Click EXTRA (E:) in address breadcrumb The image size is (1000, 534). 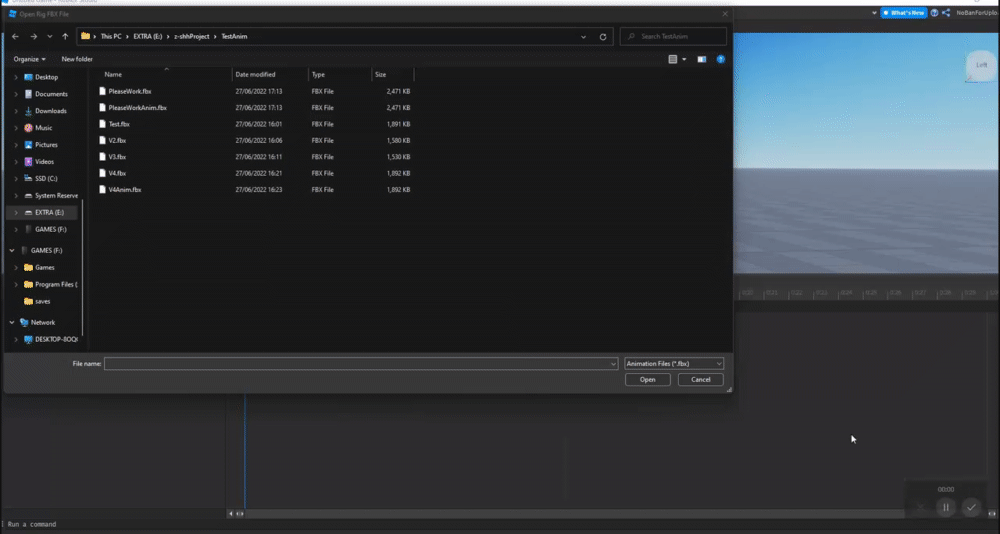pyautogui.click(x=147, y=37)
